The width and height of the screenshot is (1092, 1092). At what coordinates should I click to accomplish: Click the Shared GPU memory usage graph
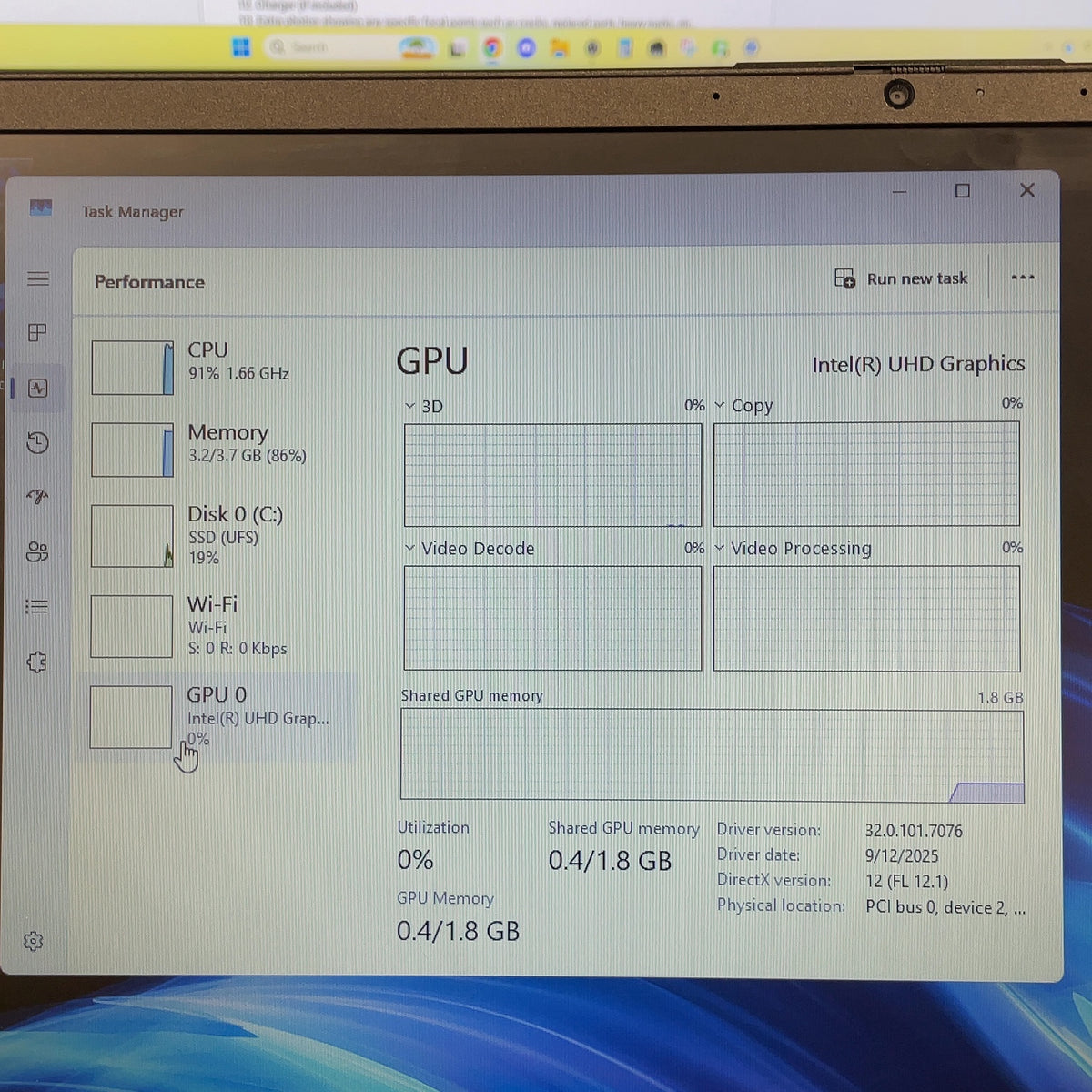(x=712, y=755)
